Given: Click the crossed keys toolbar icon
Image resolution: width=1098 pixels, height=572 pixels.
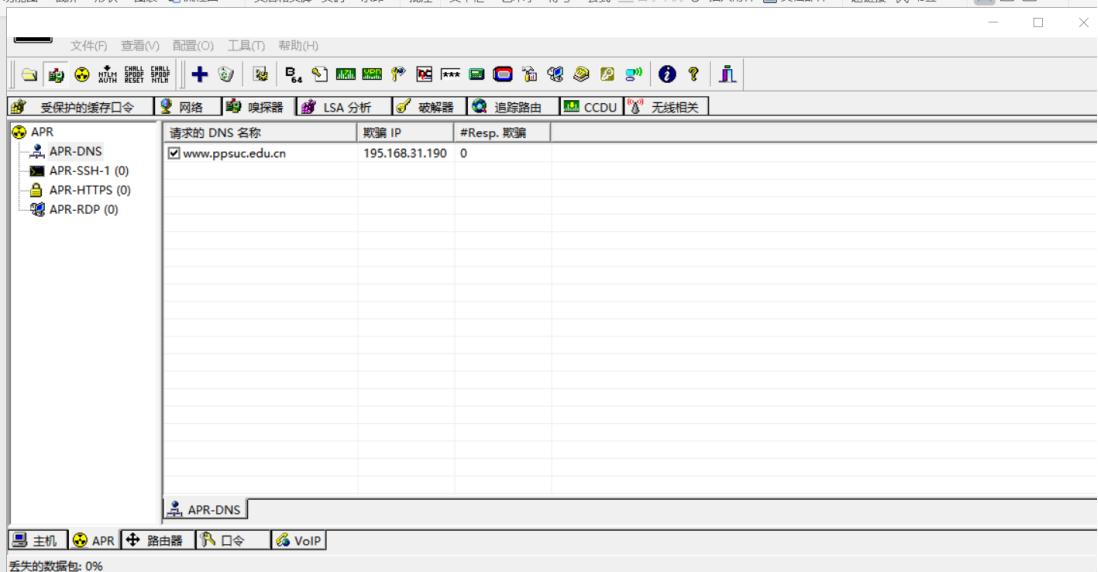Looking at the screenshot, I should click(398, 74).
